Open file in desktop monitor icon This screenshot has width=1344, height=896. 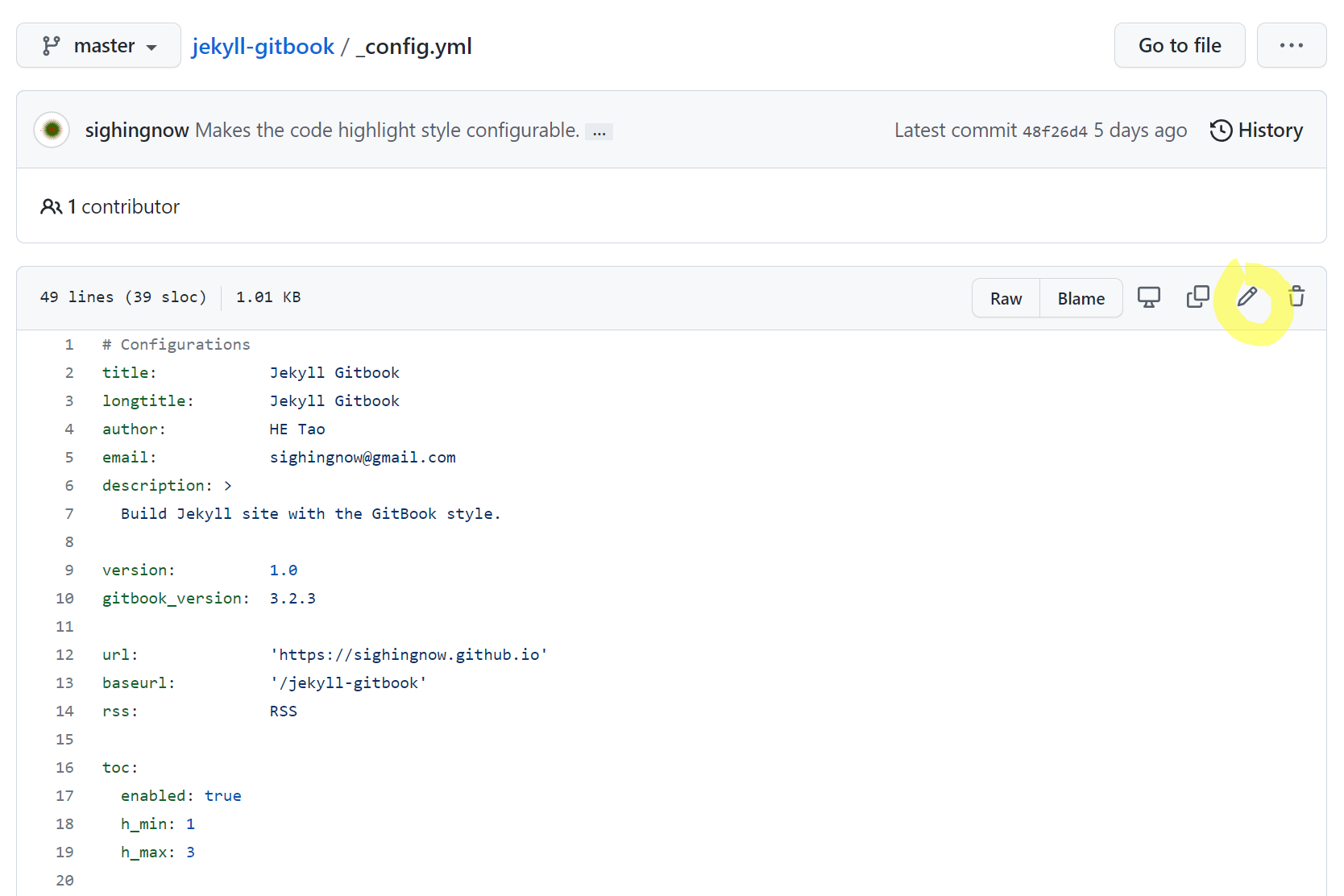[1148, 297]
